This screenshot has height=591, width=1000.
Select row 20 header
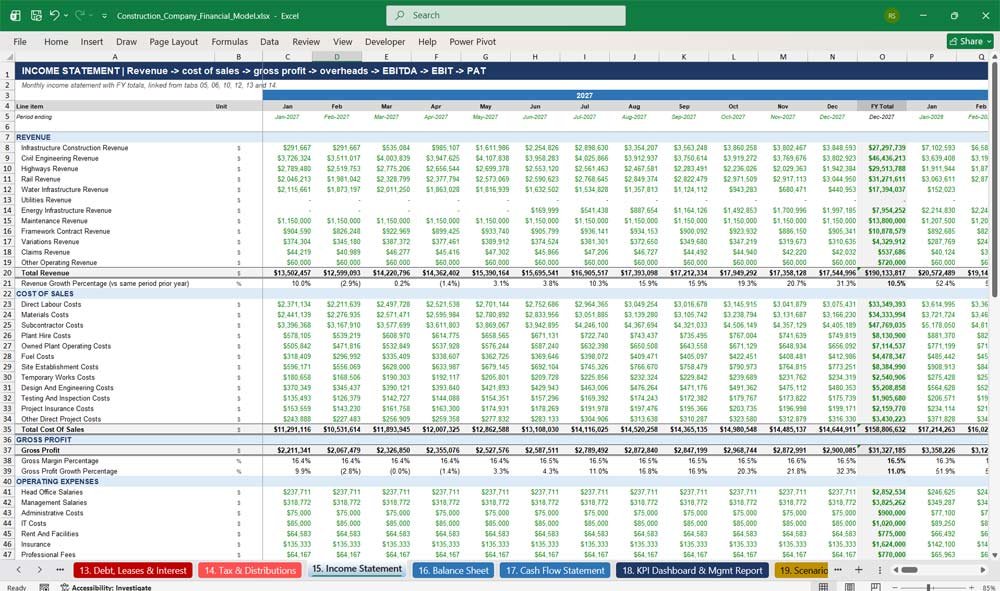[x=7, y=272]
